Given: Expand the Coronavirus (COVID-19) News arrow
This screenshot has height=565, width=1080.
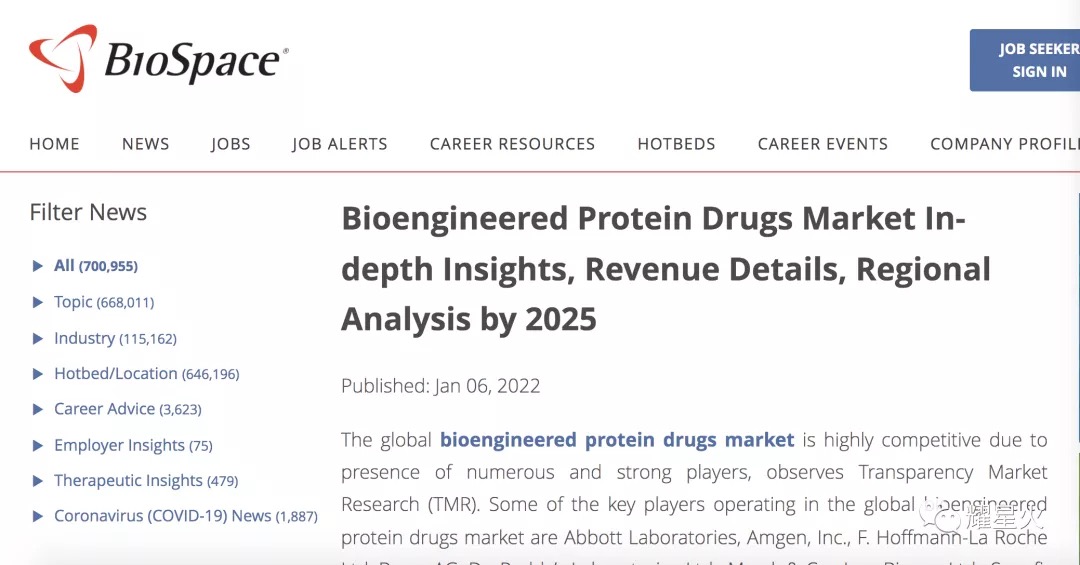Looking at the screenshot, I should coord(38,516).
